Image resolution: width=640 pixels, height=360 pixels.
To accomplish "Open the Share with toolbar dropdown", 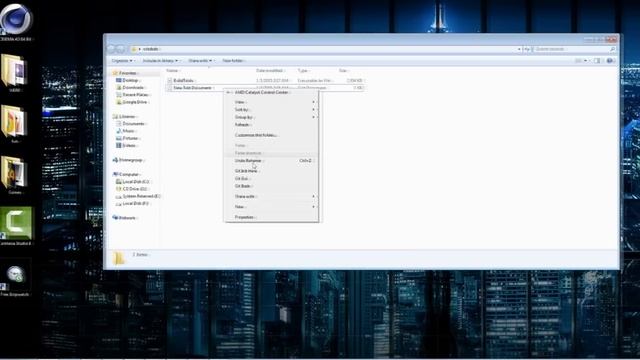I will tap(200, 61).
